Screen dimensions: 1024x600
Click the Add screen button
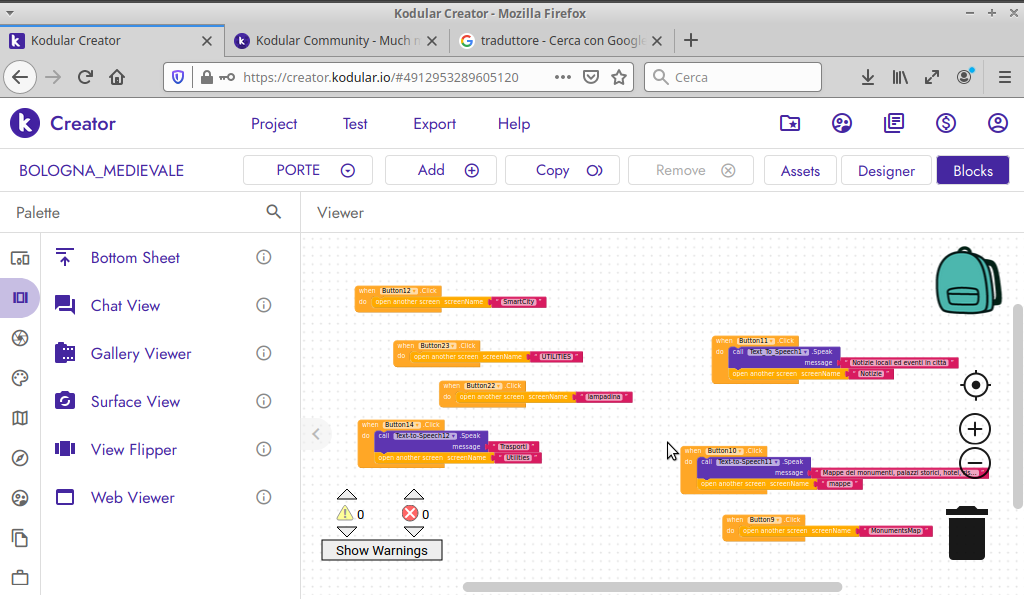pyautogui.click(x=441, y=170)
